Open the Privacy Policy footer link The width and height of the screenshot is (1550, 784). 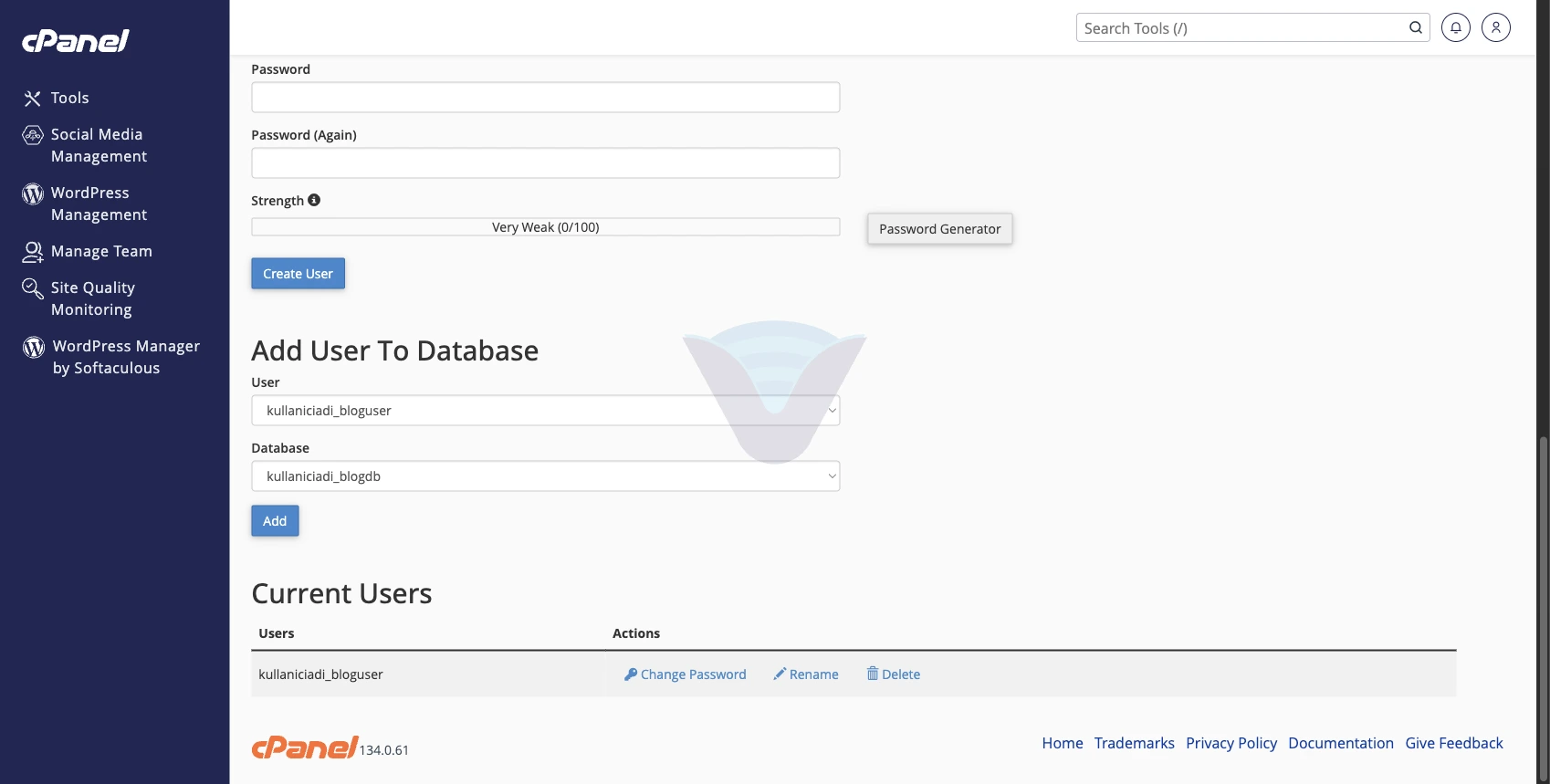click(x=1231, y=743)
